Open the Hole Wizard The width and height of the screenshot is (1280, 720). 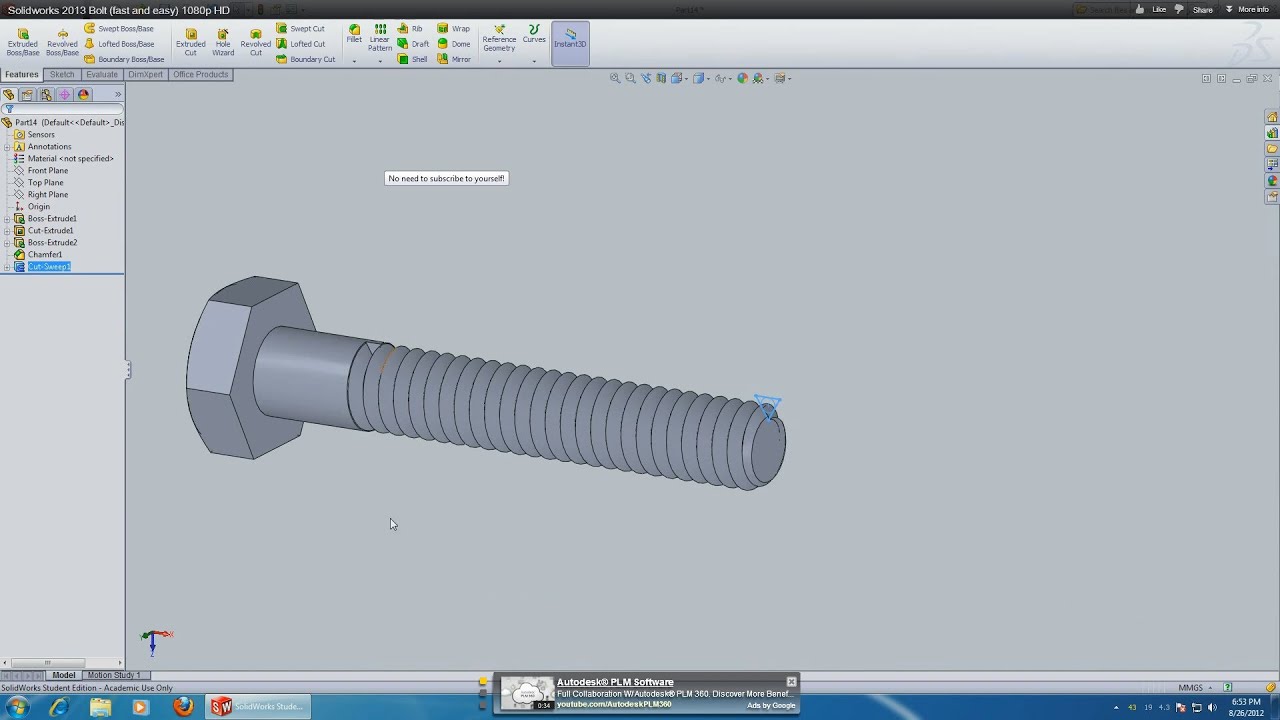[x=223, y=42]
